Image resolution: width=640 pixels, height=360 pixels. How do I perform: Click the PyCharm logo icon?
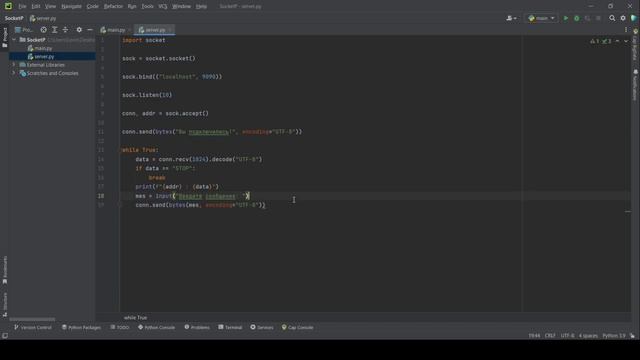click(8, 6)
